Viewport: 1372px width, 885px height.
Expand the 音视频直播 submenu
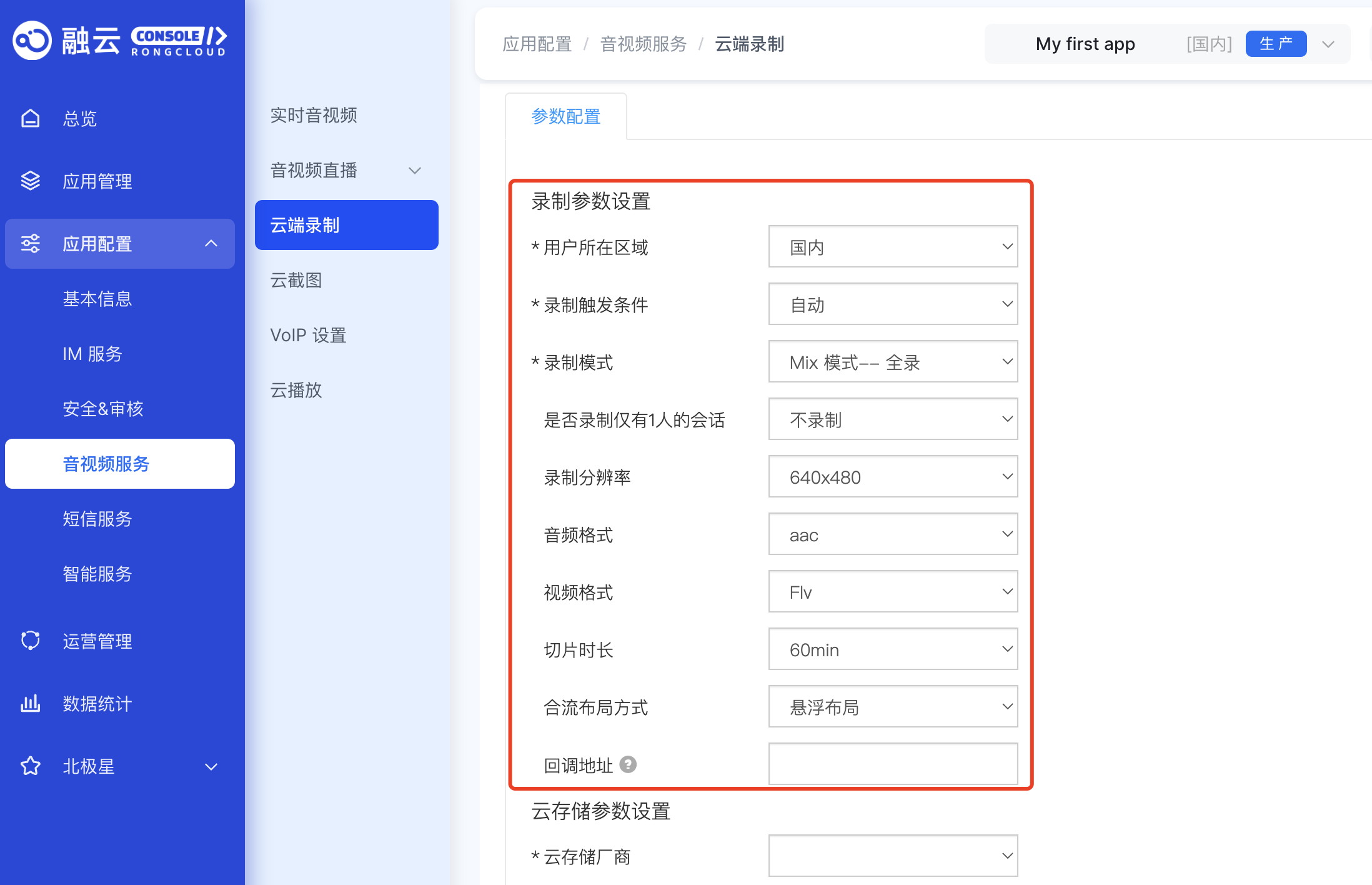coord(414,170)
